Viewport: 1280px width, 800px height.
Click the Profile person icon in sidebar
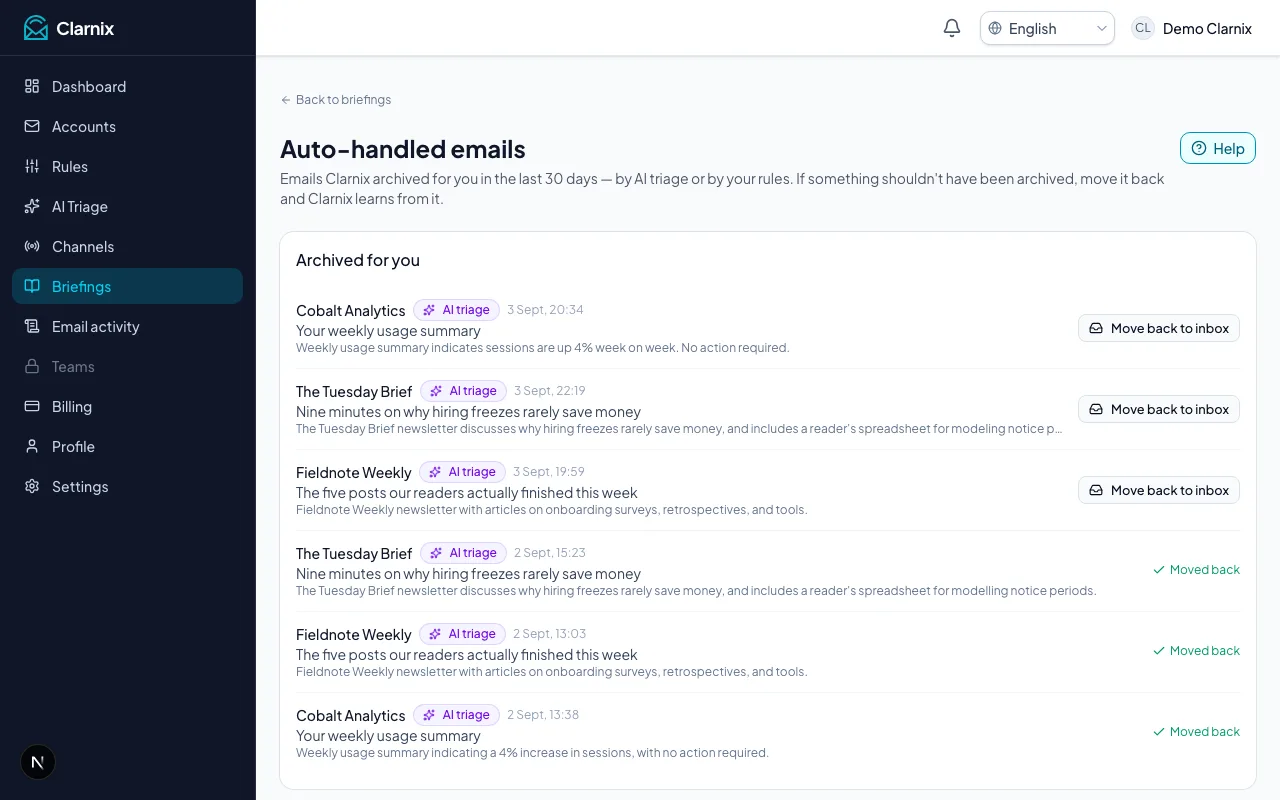coord(32,446)
